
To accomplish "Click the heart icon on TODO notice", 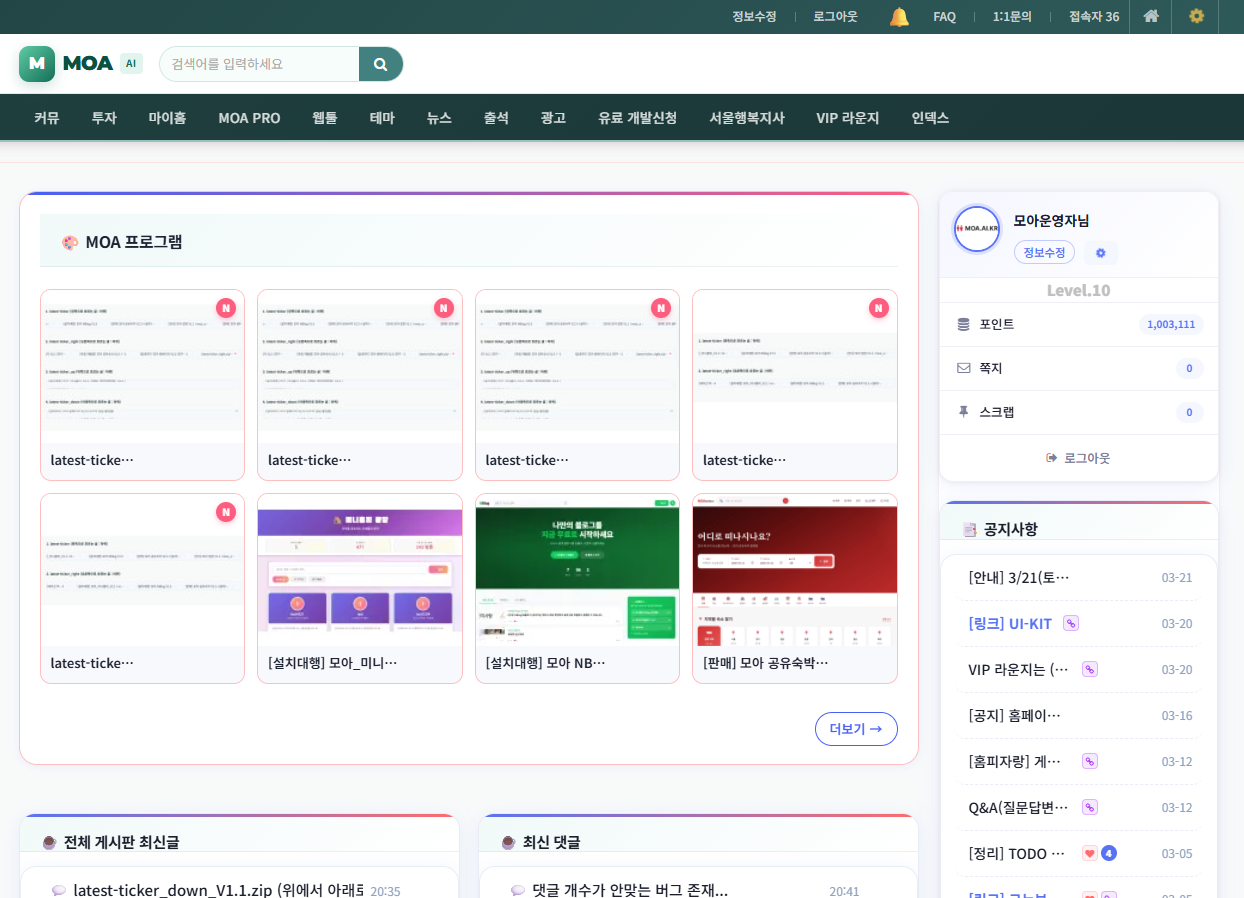I will coord(1089,853).
